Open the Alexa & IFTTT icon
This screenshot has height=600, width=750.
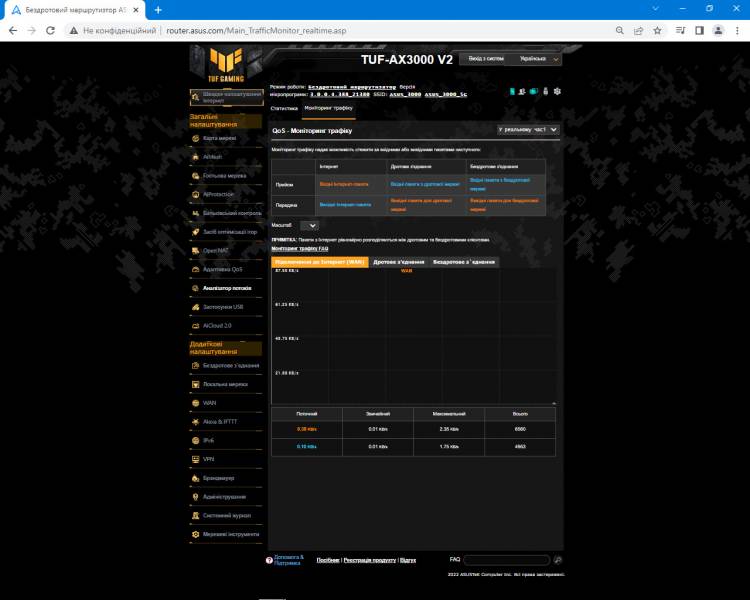tap(195, 422)
